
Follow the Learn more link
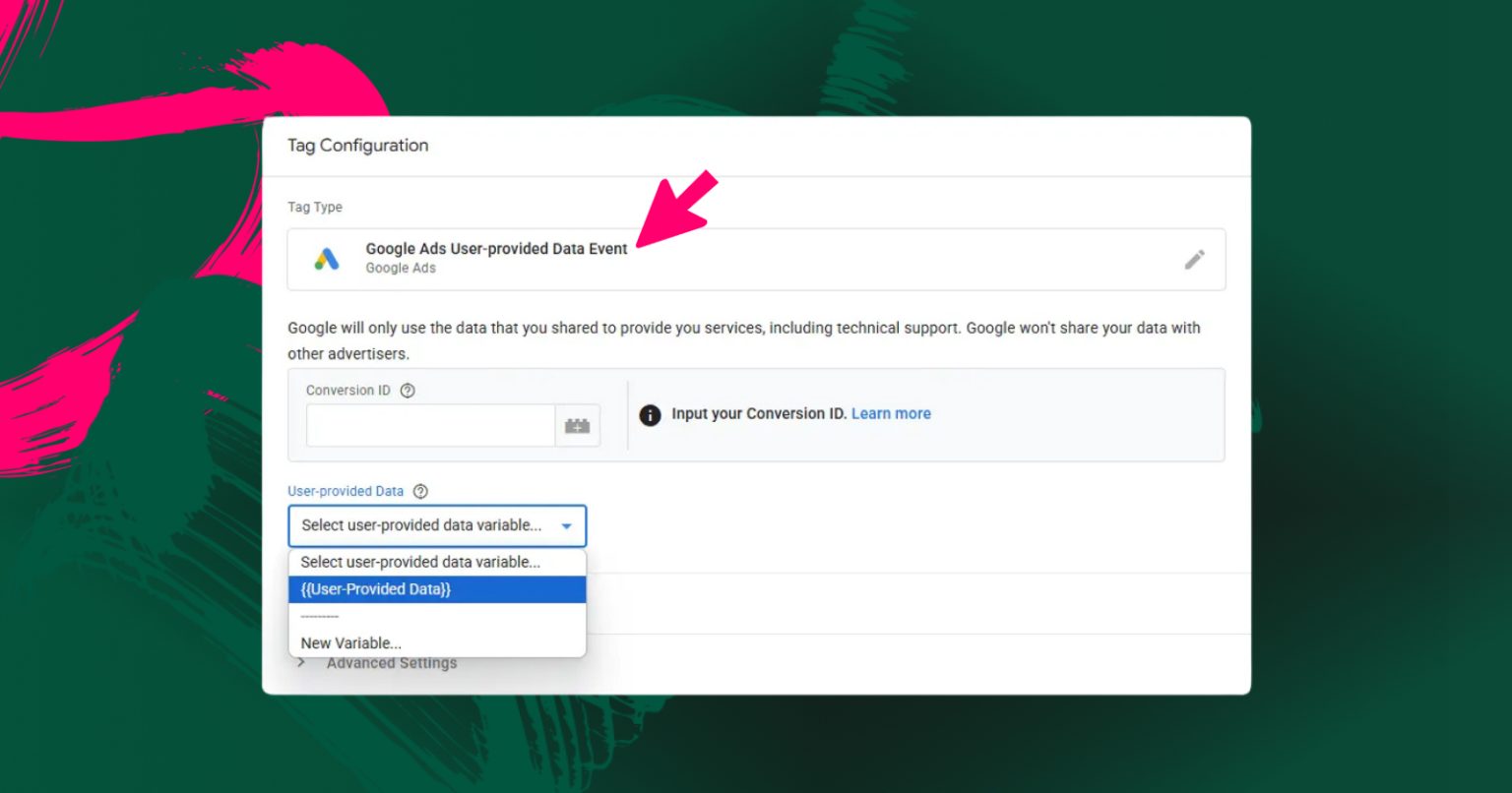891,414
